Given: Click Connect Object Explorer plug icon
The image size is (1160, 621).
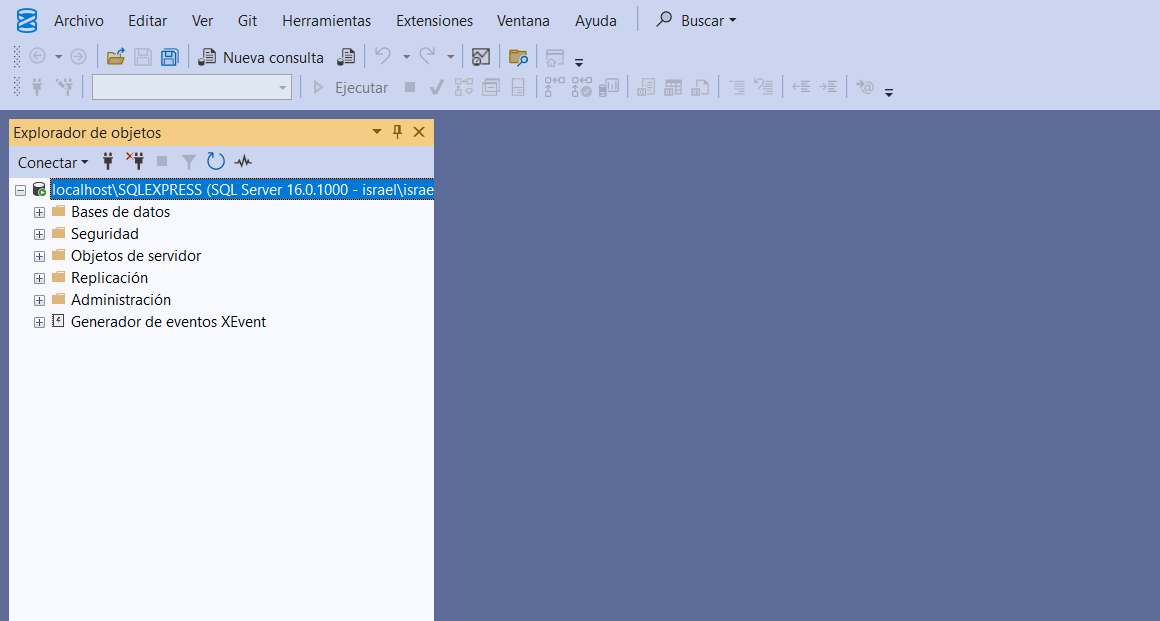Looking at the screenshot, I should tap(108, 161).
